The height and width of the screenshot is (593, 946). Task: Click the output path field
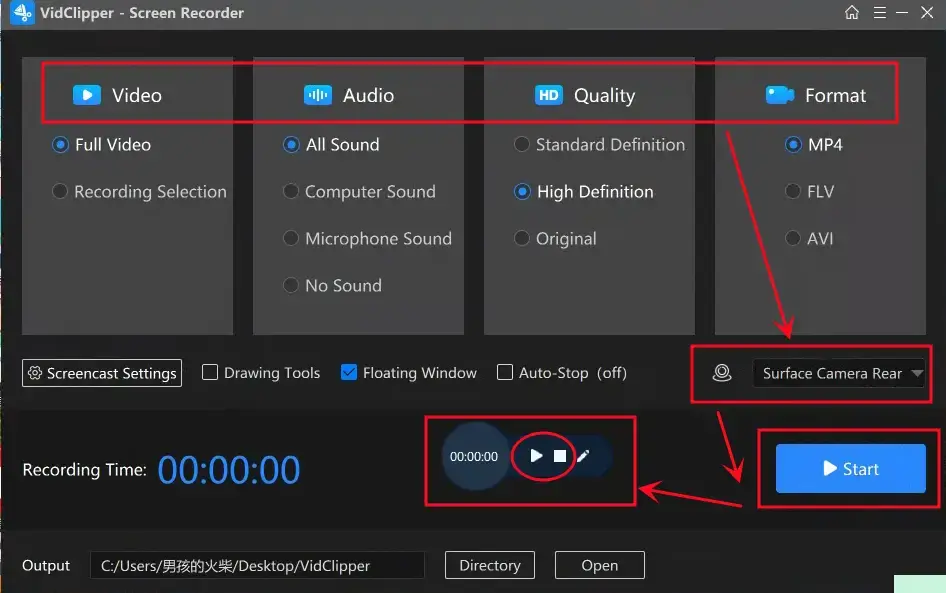pos(258,565)
